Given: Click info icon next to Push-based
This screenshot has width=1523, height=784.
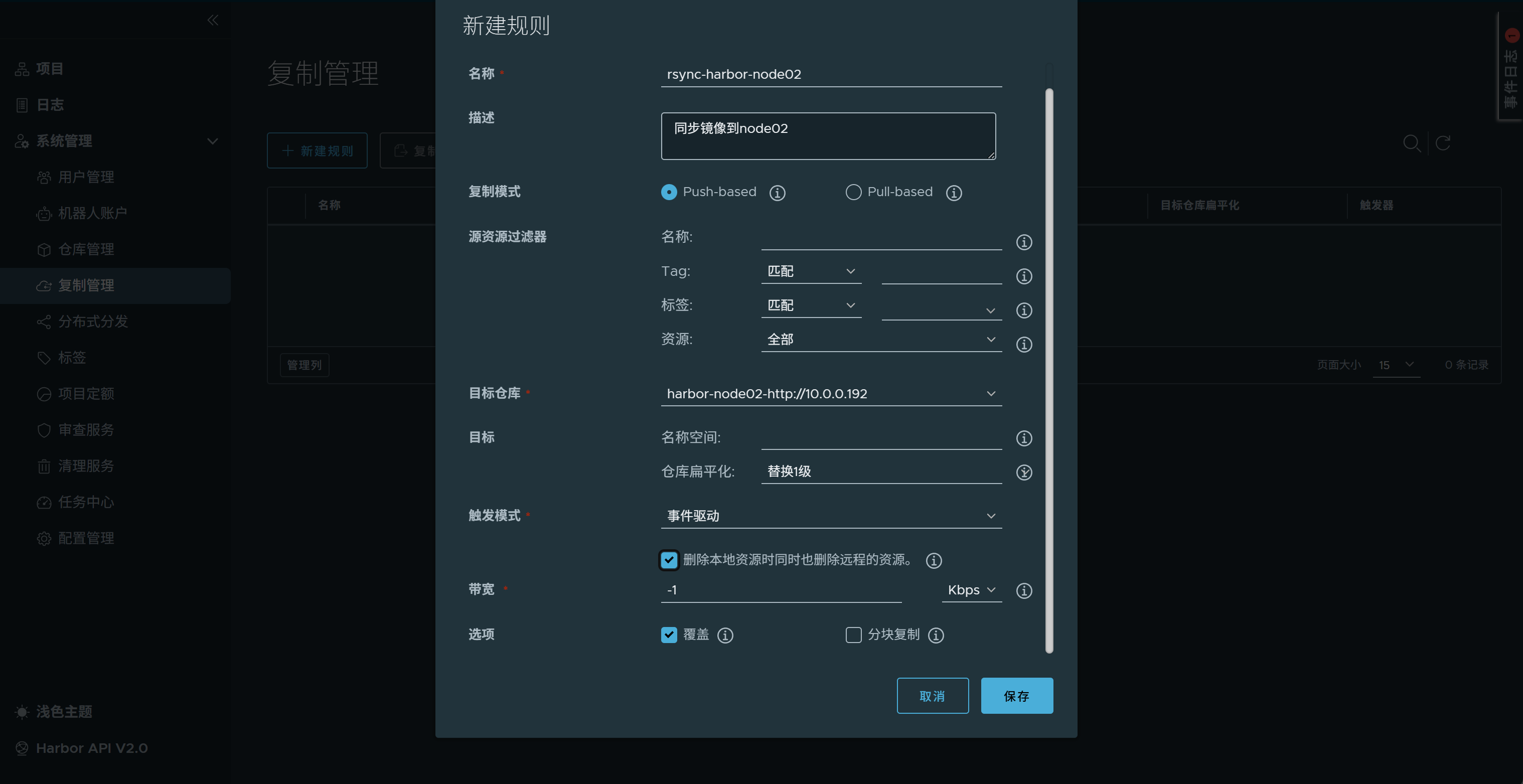Looking at the screenshot, I should 777,193.
